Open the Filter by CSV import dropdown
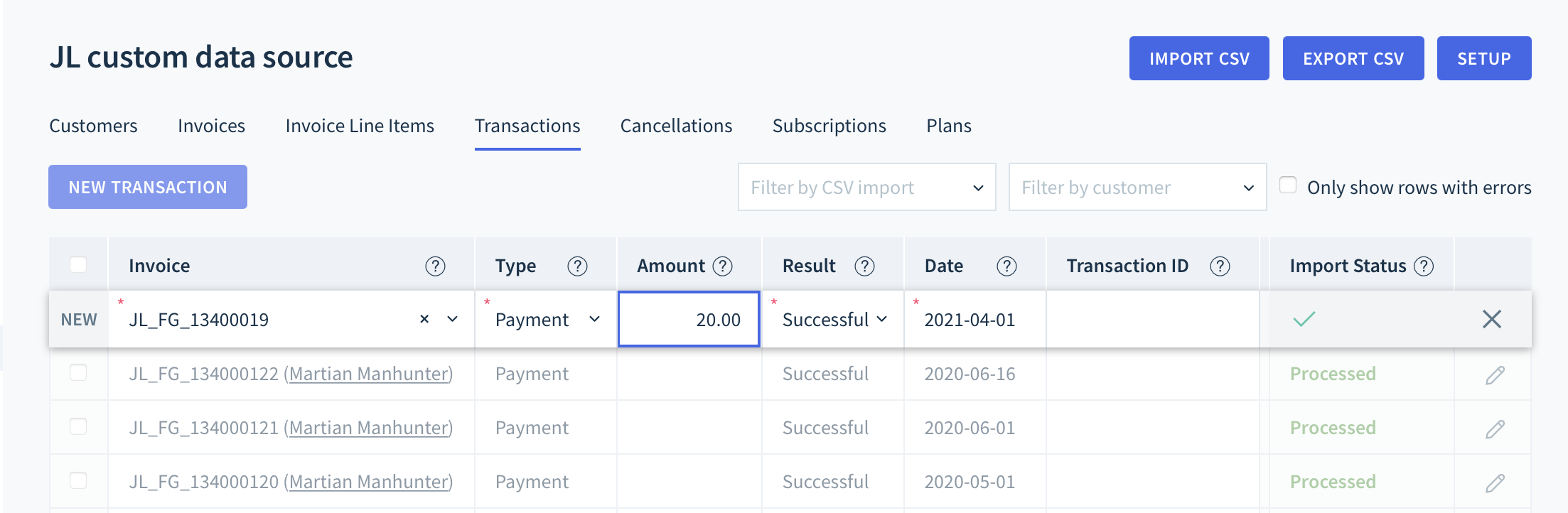The image size is (1568, 513). tap(866, 187)
